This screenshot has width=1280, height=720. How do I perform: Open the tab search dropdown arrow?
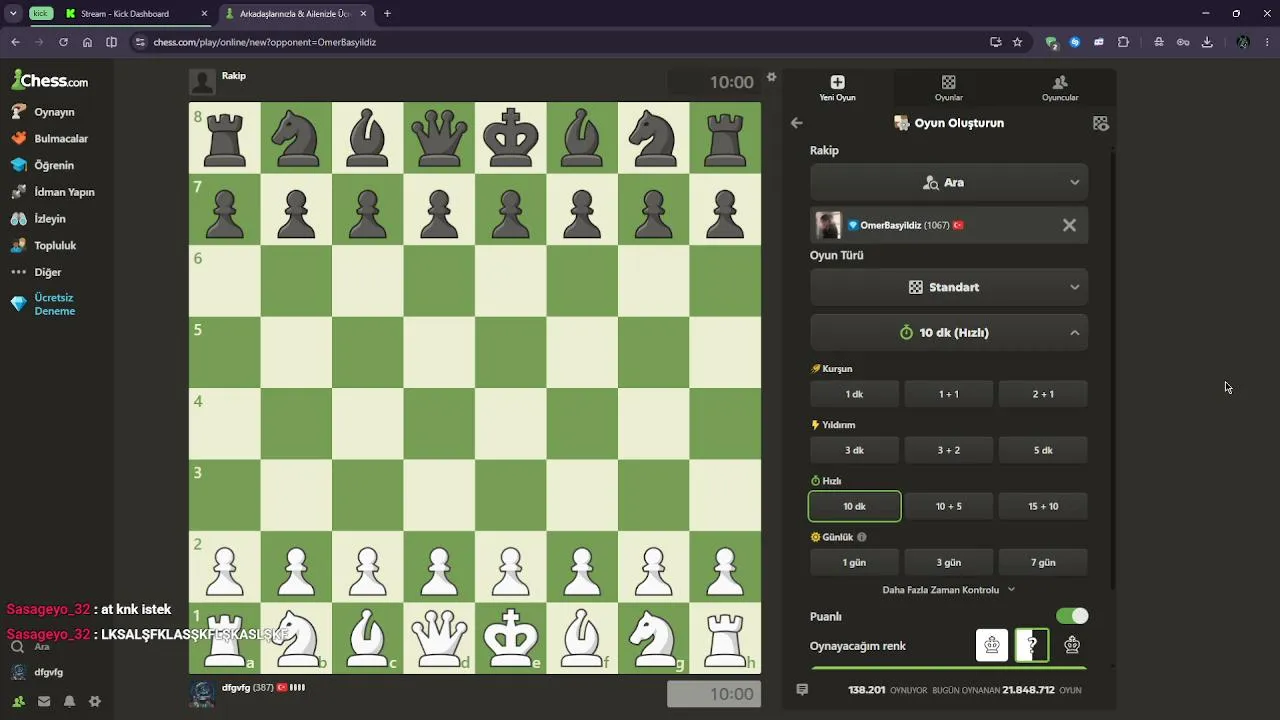pos(13,14)
